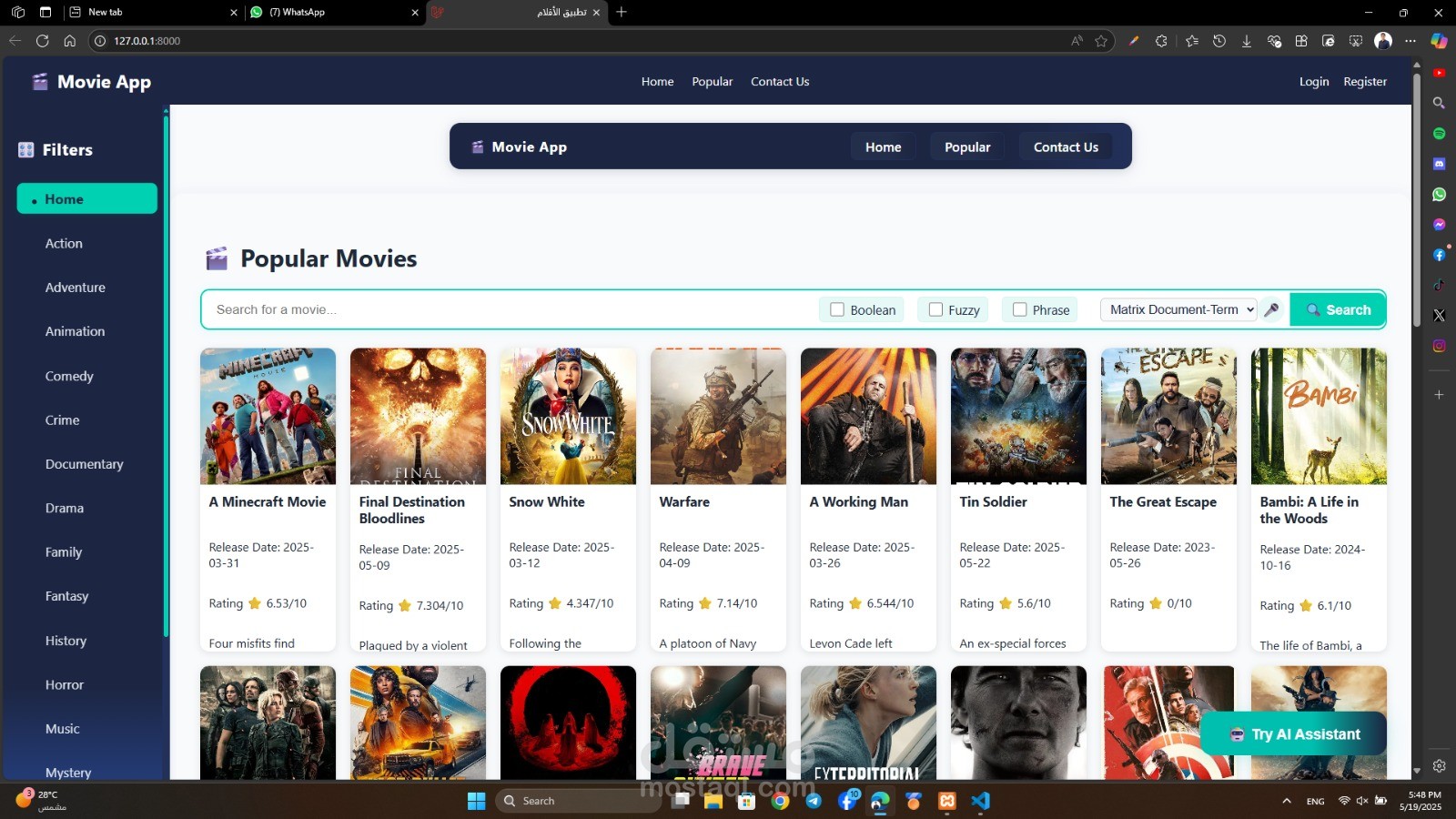
Task: Filter movies by Horror genre
Action: [x=65, y=685]
